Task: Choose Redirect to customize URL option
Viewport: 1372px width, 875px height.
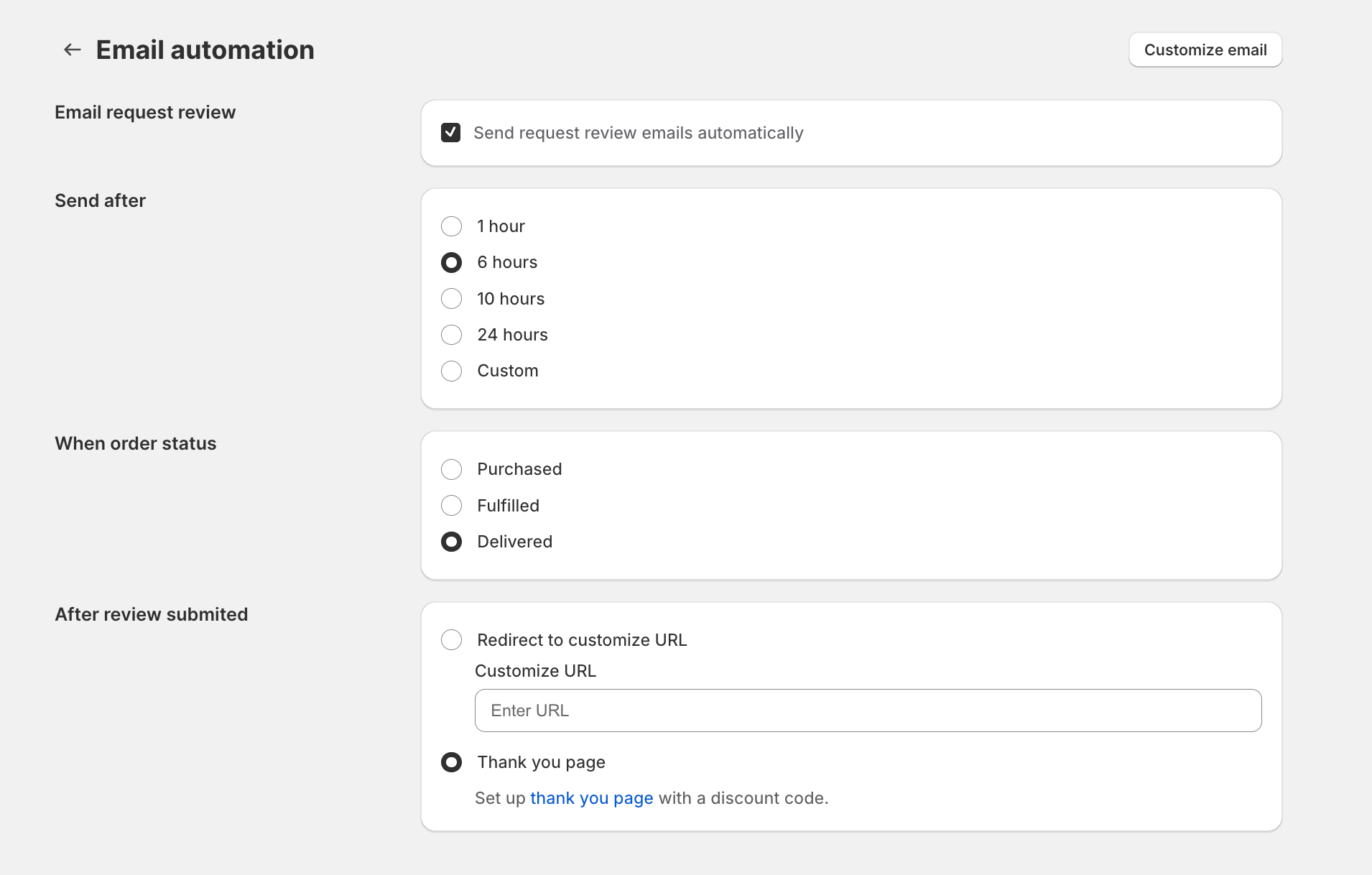Action: (451, 640)
